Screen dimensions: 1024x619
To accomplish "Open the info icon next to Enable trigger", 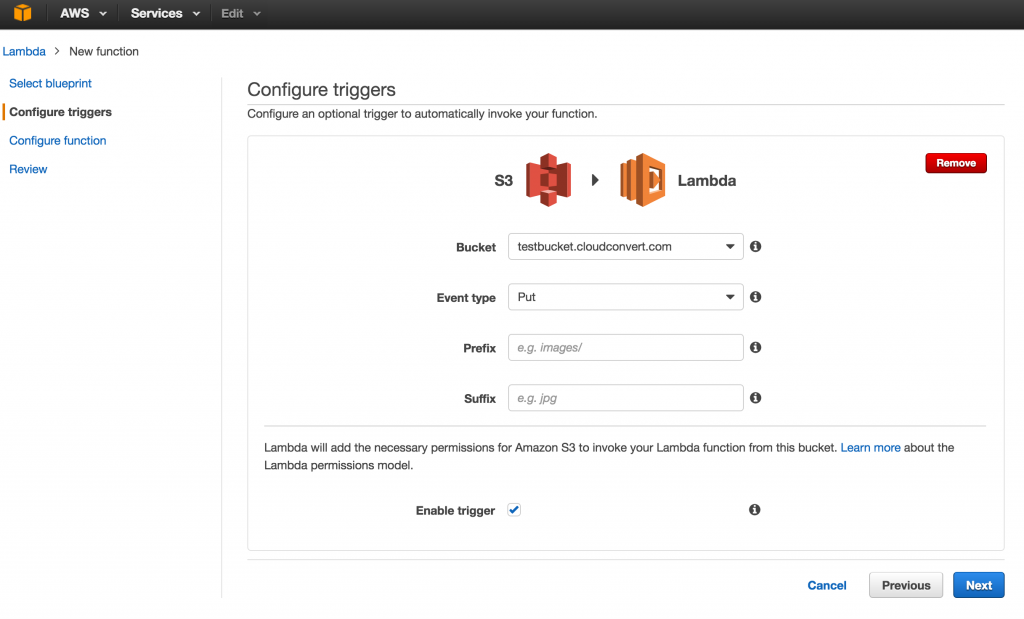I will (x=754, y=509).
